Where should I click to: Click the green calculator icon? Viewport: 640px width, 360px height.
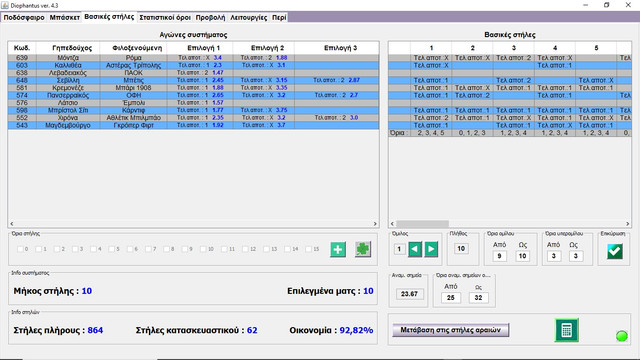tap(567, 330)
